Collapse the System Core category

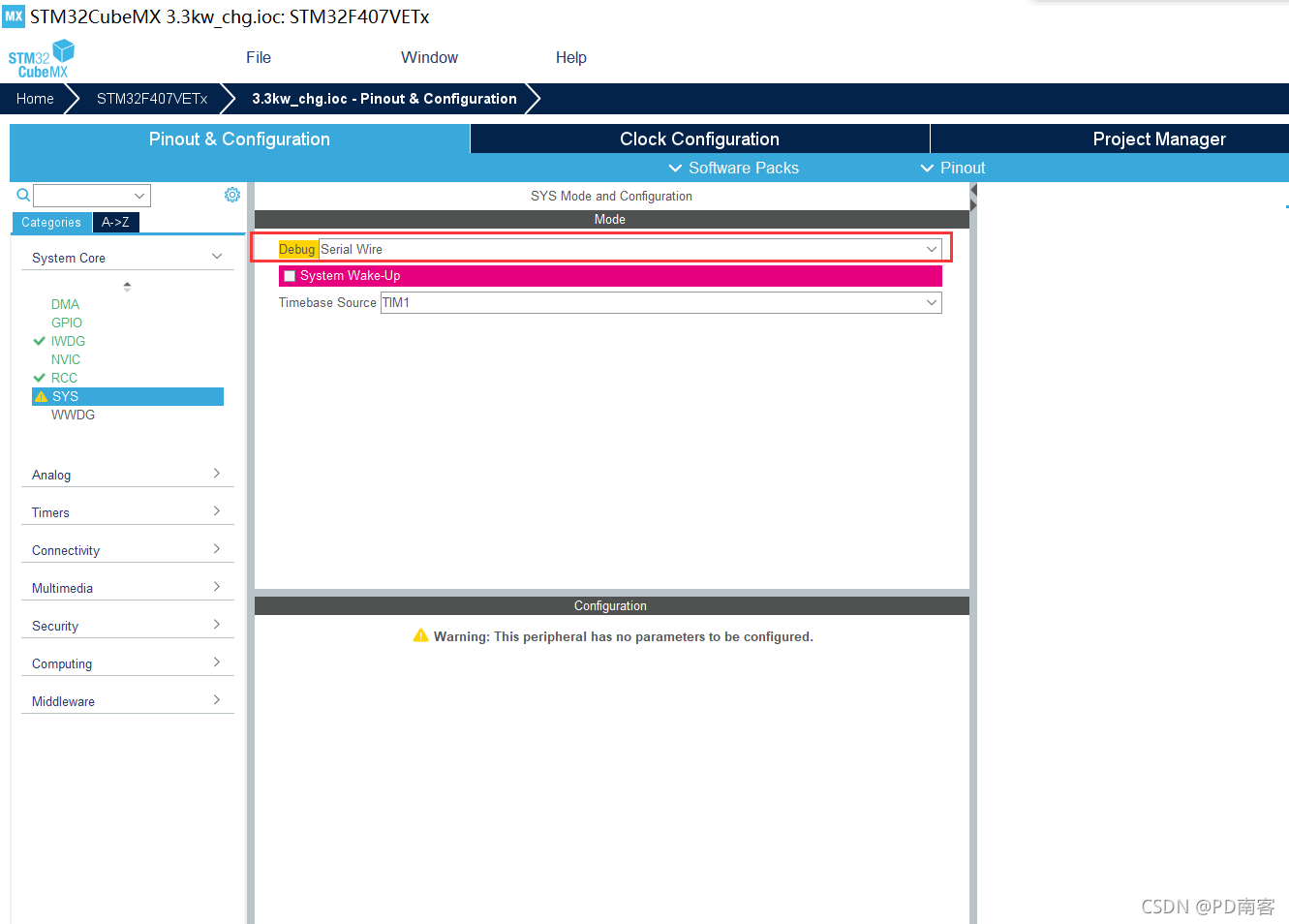pyautogui.click(x=127, y=258)
